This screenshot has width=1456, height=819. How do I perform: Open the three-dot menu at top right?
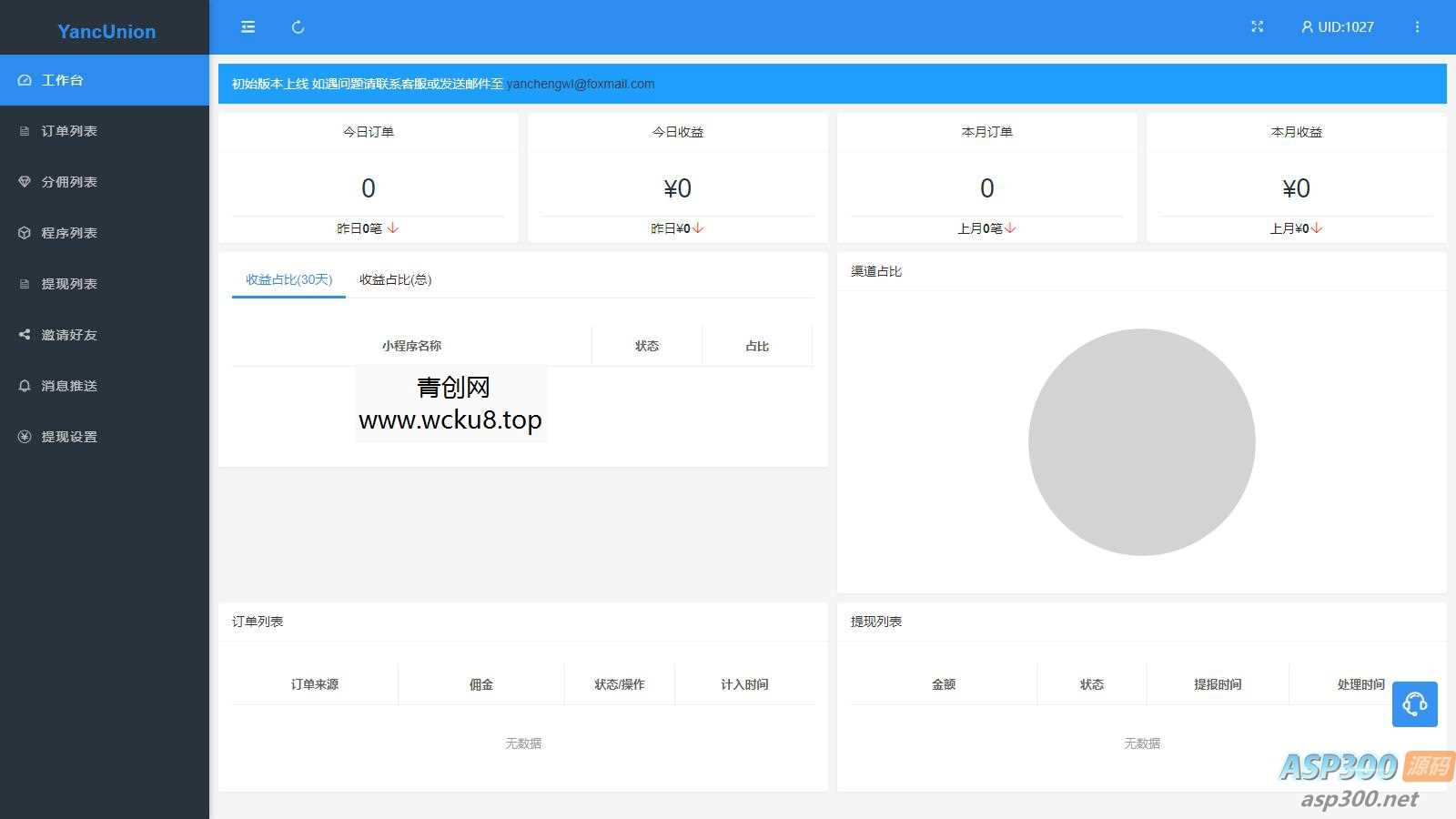tap(1417, 26)
